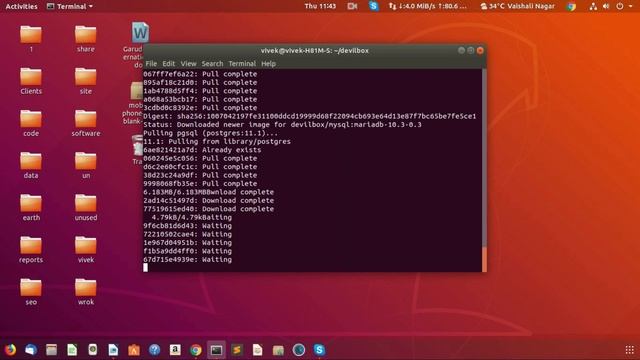Select the Word document icon on desktop
The image size is (640, 360).
pos(140,33)
